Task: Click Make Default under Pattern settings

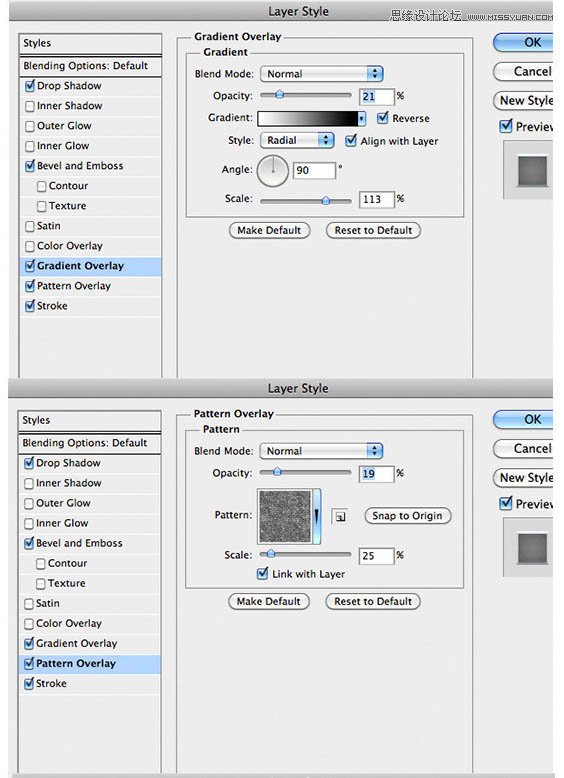Action: pyautogui.click(x=269, y=601)
